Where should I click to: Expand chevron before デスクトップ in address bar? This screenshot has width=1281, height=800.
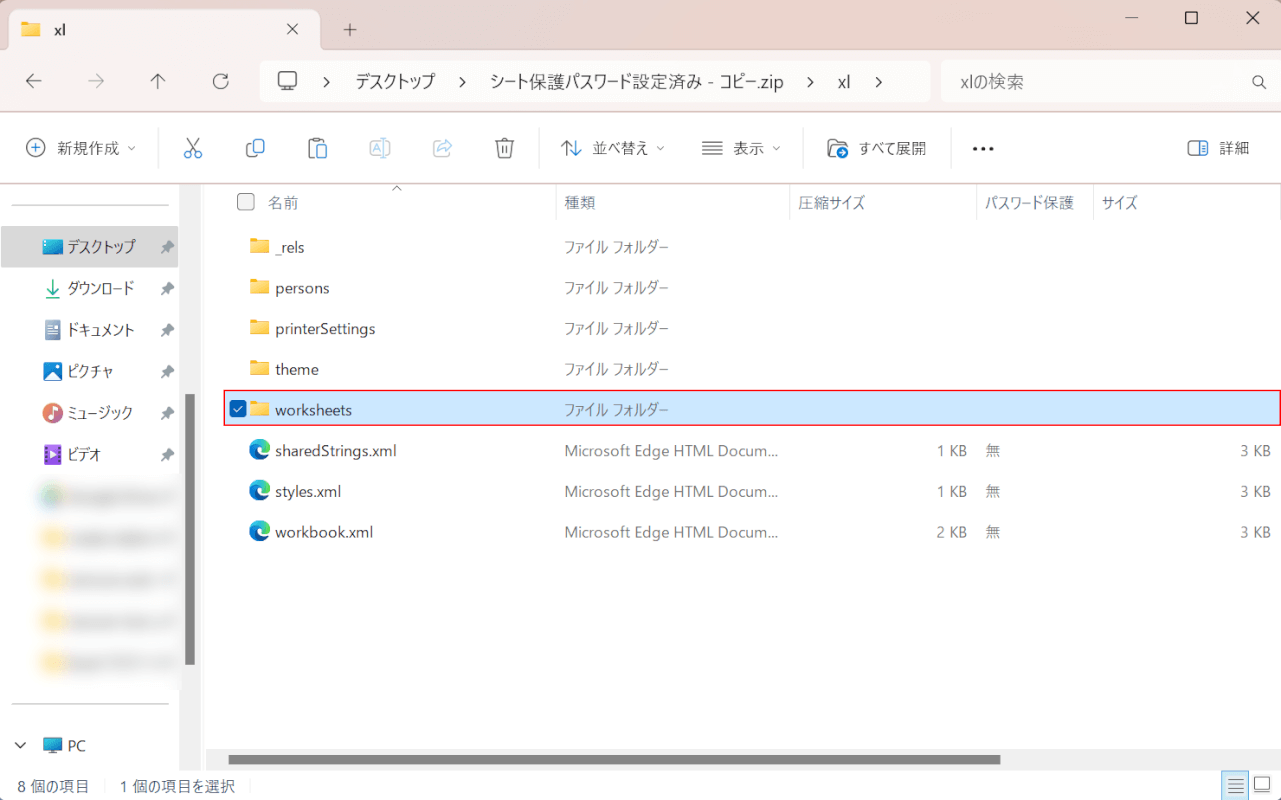click(x=327, y=82)
